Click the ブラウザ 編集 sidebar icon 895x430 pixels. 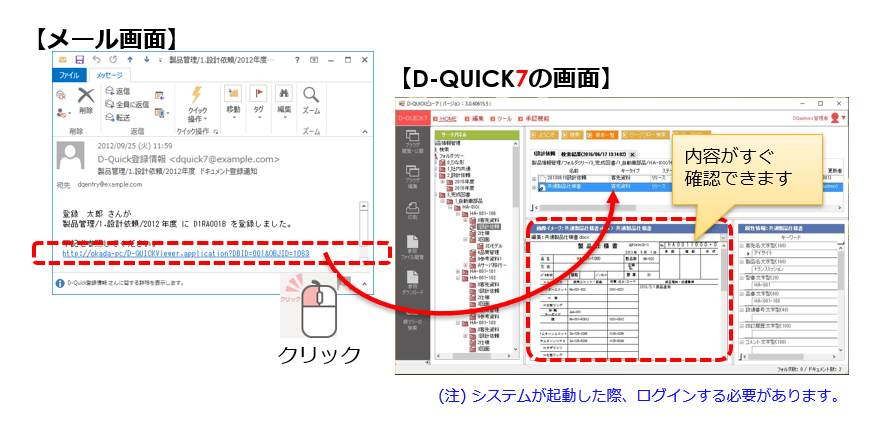(x=412, y=179)
